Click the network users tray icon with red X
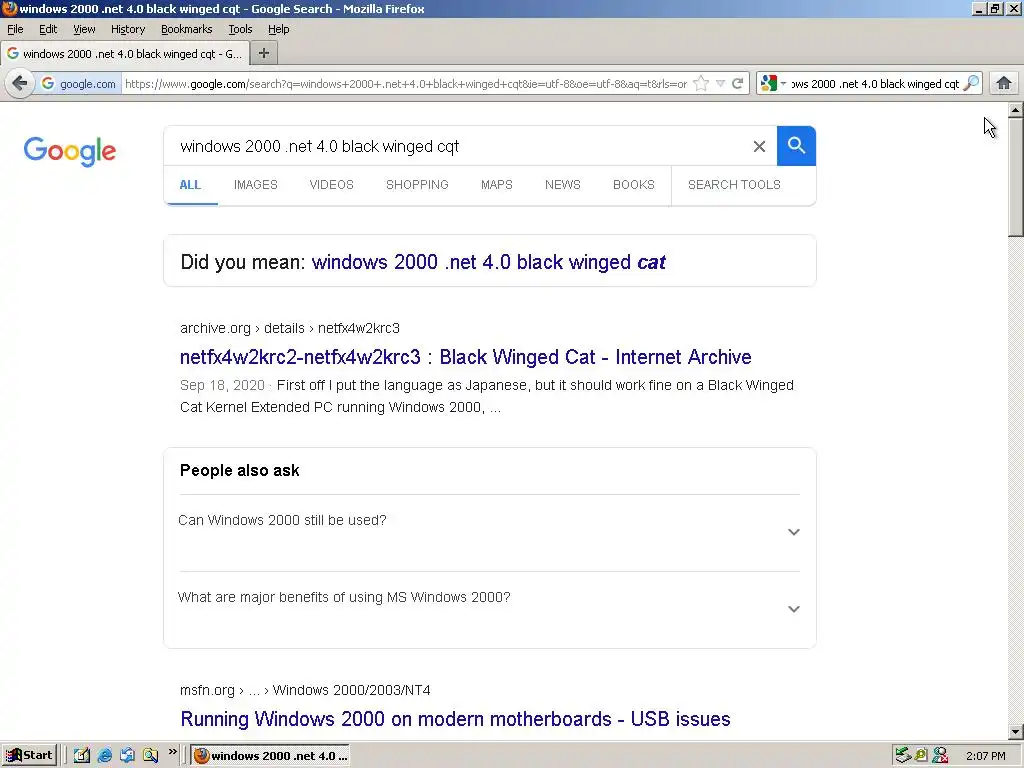This screenshot has width=1024, height=768. [940, 756]
